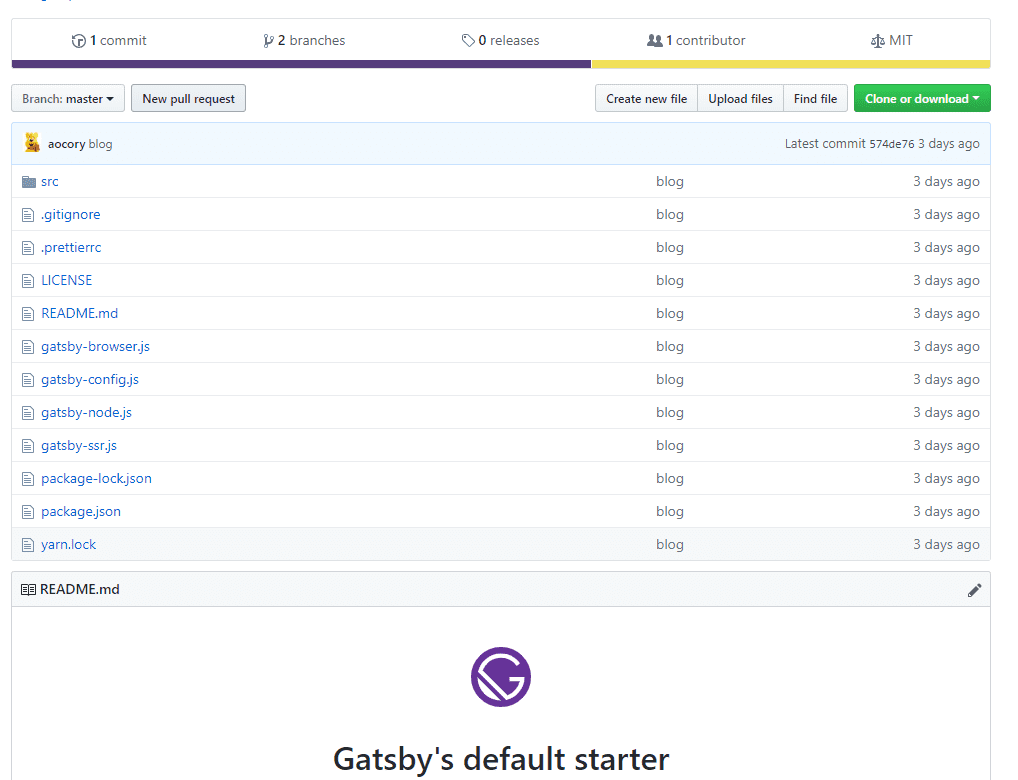Click the file icon beside gatsby-ssr.js
Image resolution: width=1018 pixels, height=780 pixels.
coord(28,446)
